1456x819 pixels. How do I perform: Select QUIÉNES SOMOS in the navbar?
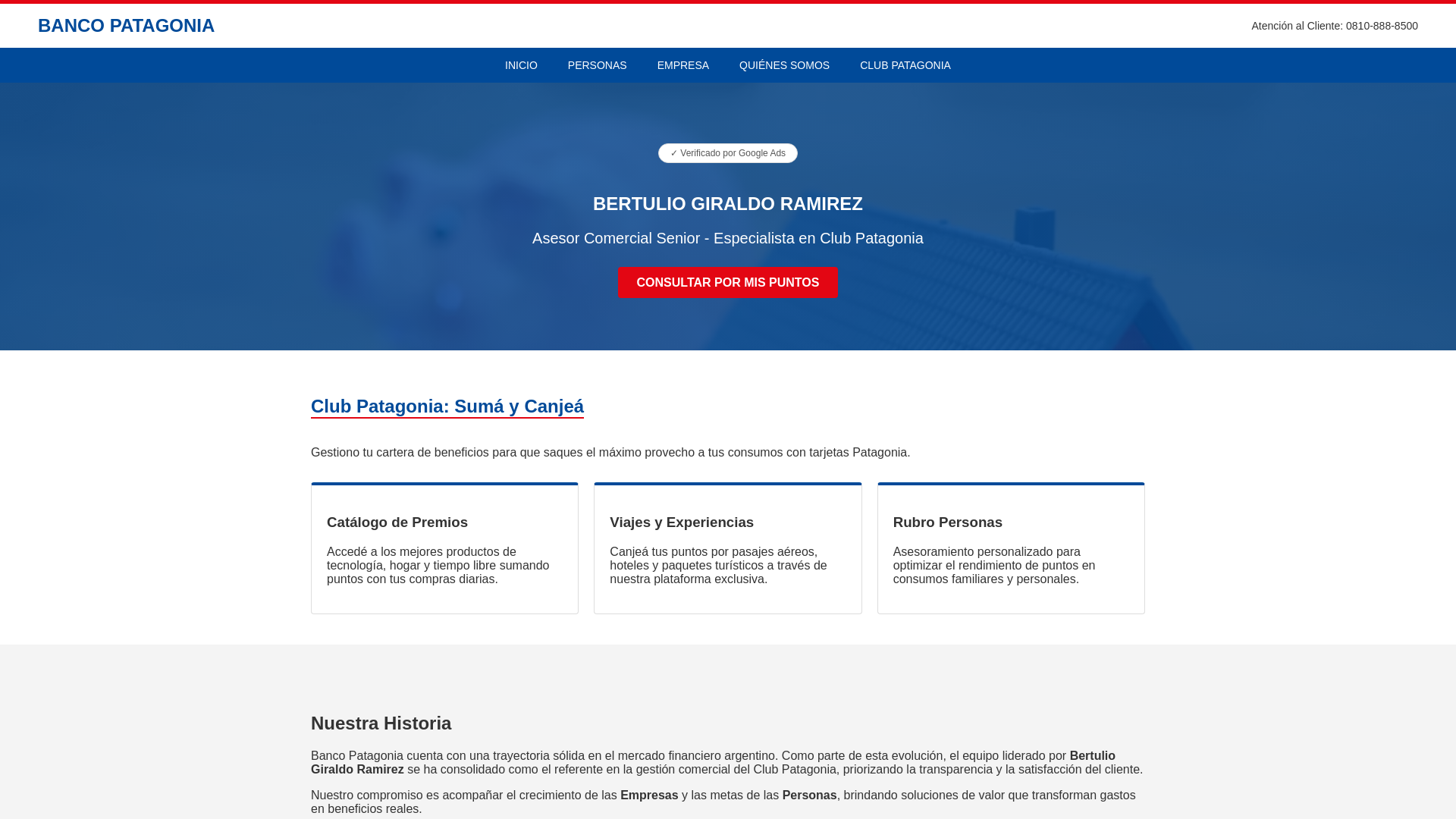pos(784,65)
